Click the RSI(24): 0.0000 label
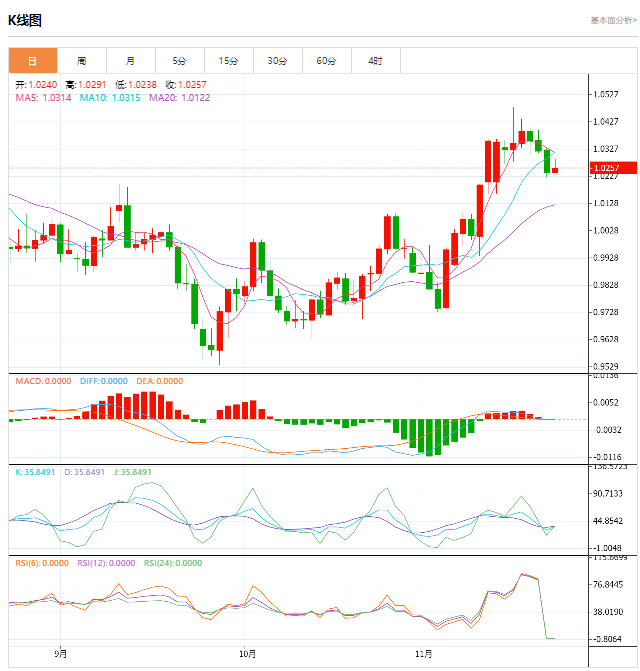 [173, 563]
